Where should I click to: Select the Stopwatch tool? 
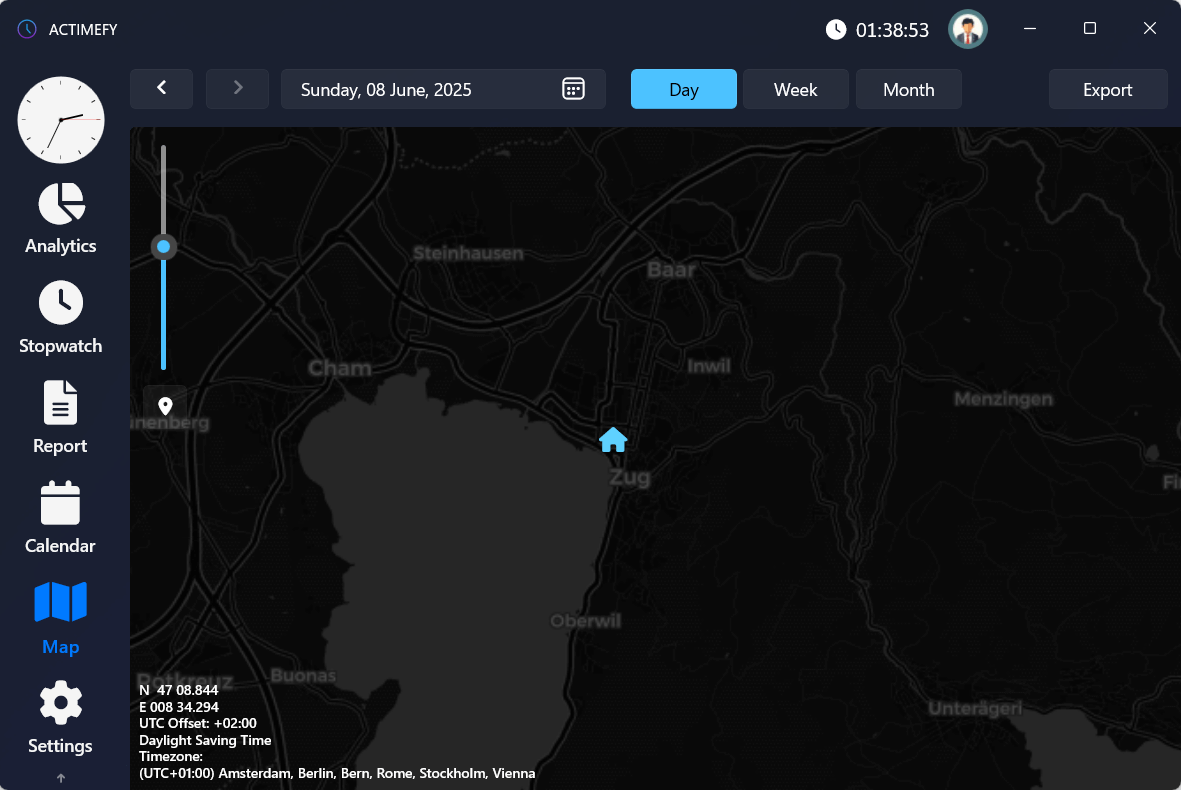pyautogui.click(x=60, y=318)
